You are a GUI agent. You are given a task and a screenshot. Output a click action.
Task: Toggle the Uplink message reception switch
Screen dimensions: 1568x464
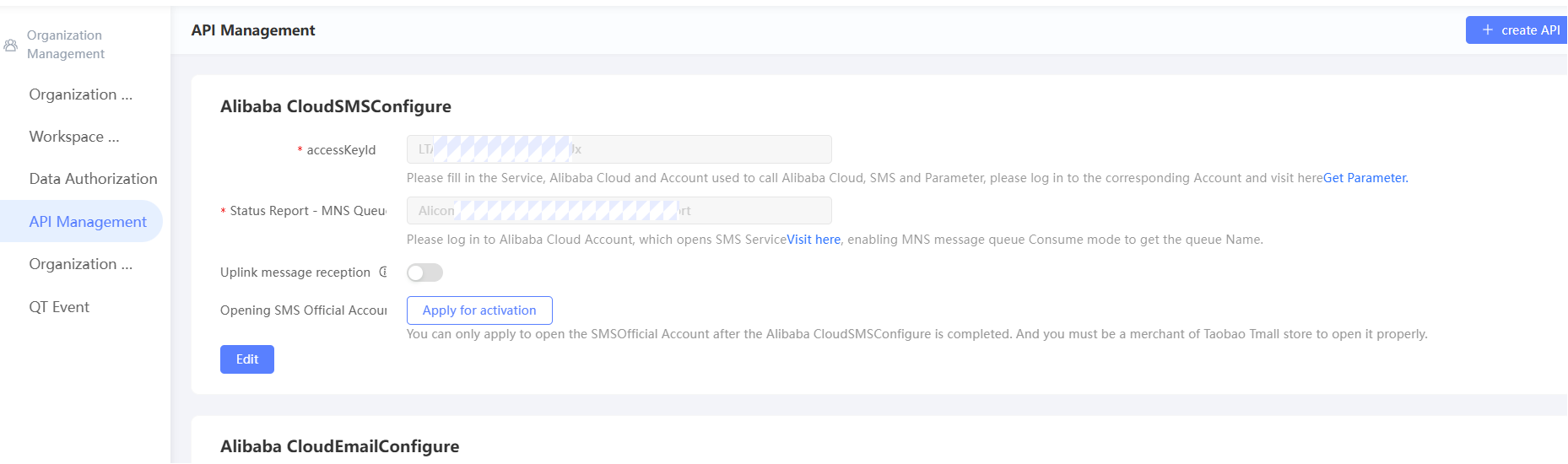point(424,272)
